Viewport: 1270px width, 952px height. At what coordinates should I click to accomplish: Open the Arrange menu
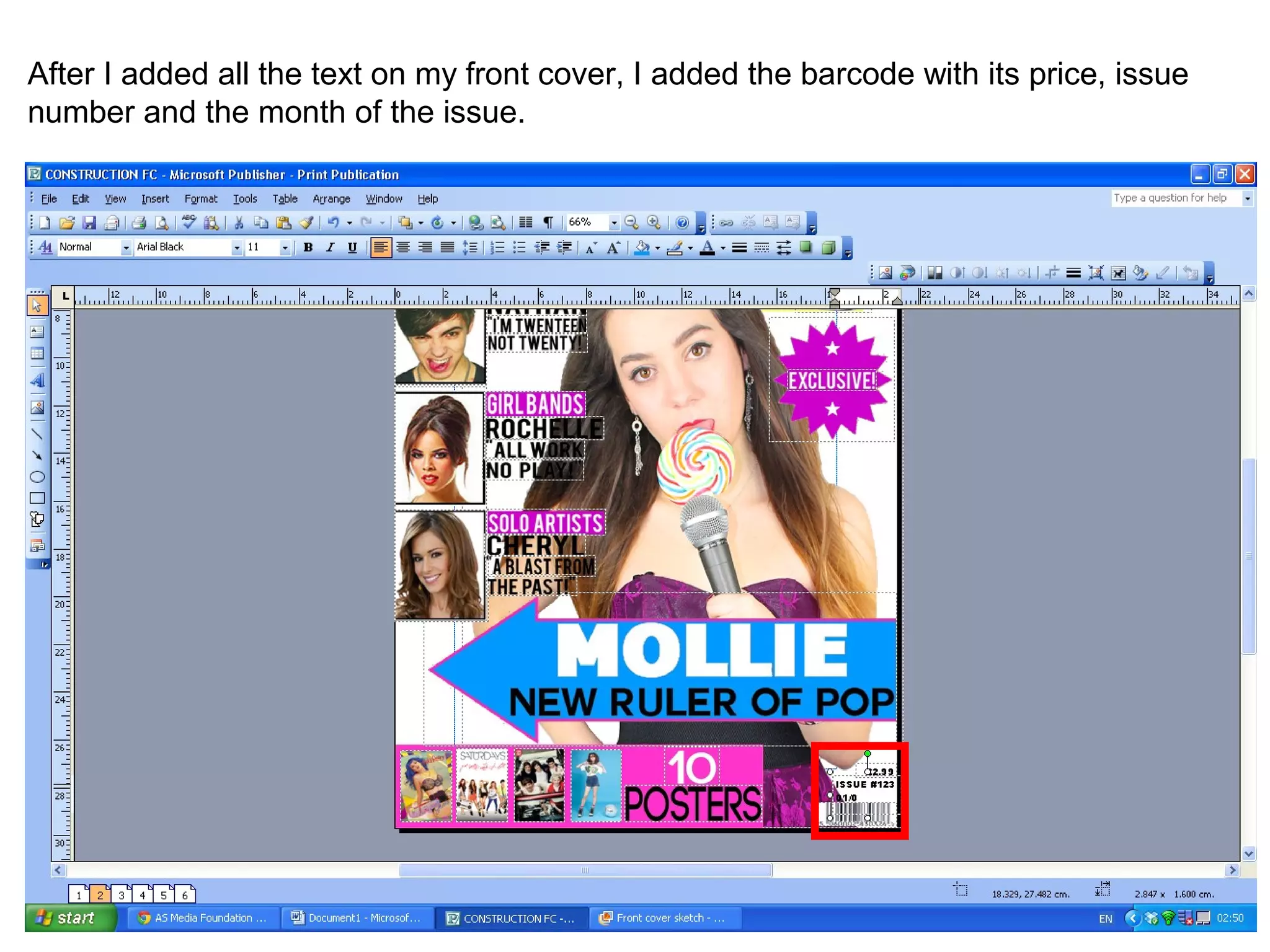tap(331, 199)
